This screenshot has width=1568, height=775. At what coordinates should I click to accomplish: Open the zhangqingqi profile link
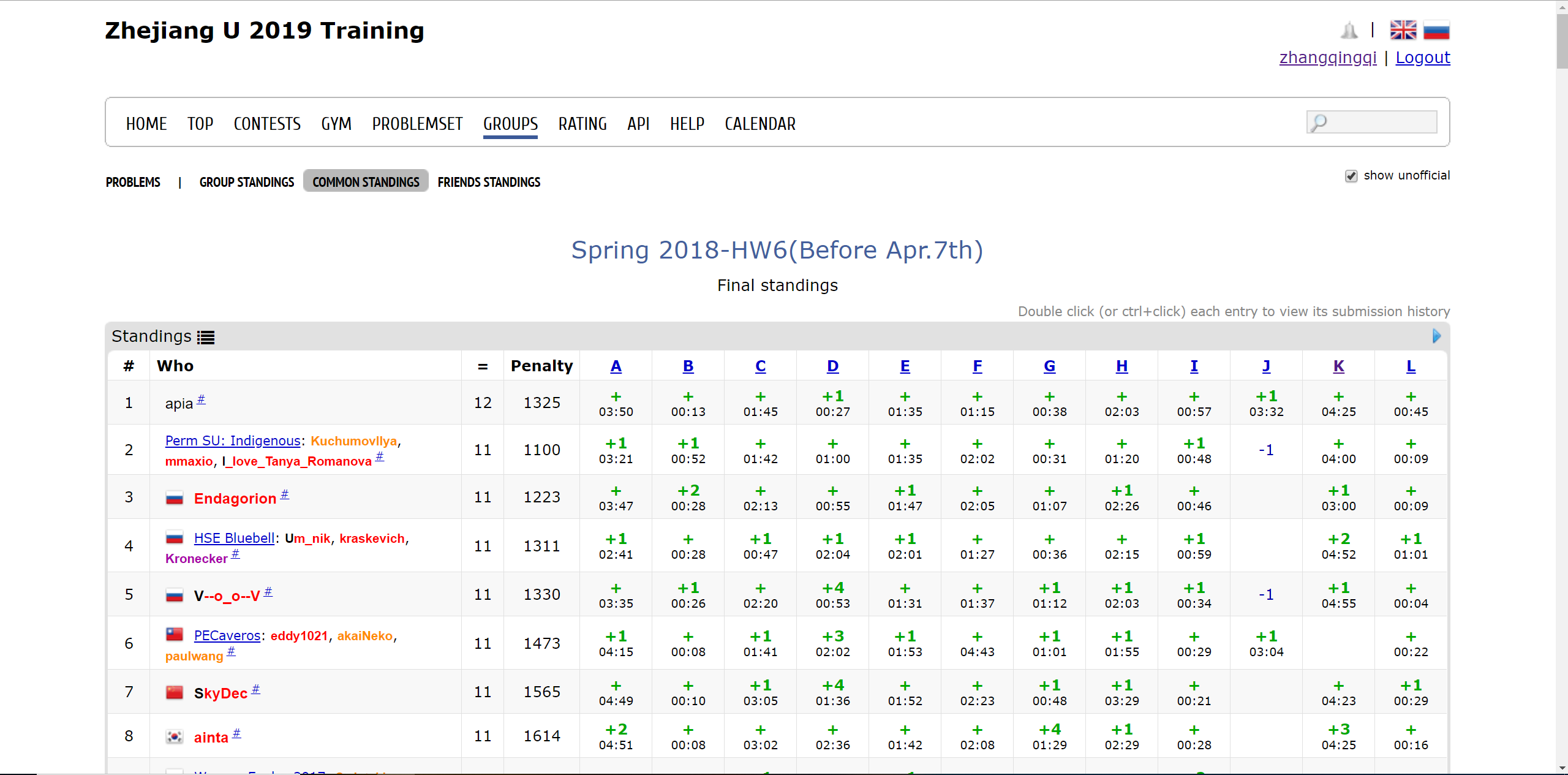1327,58
